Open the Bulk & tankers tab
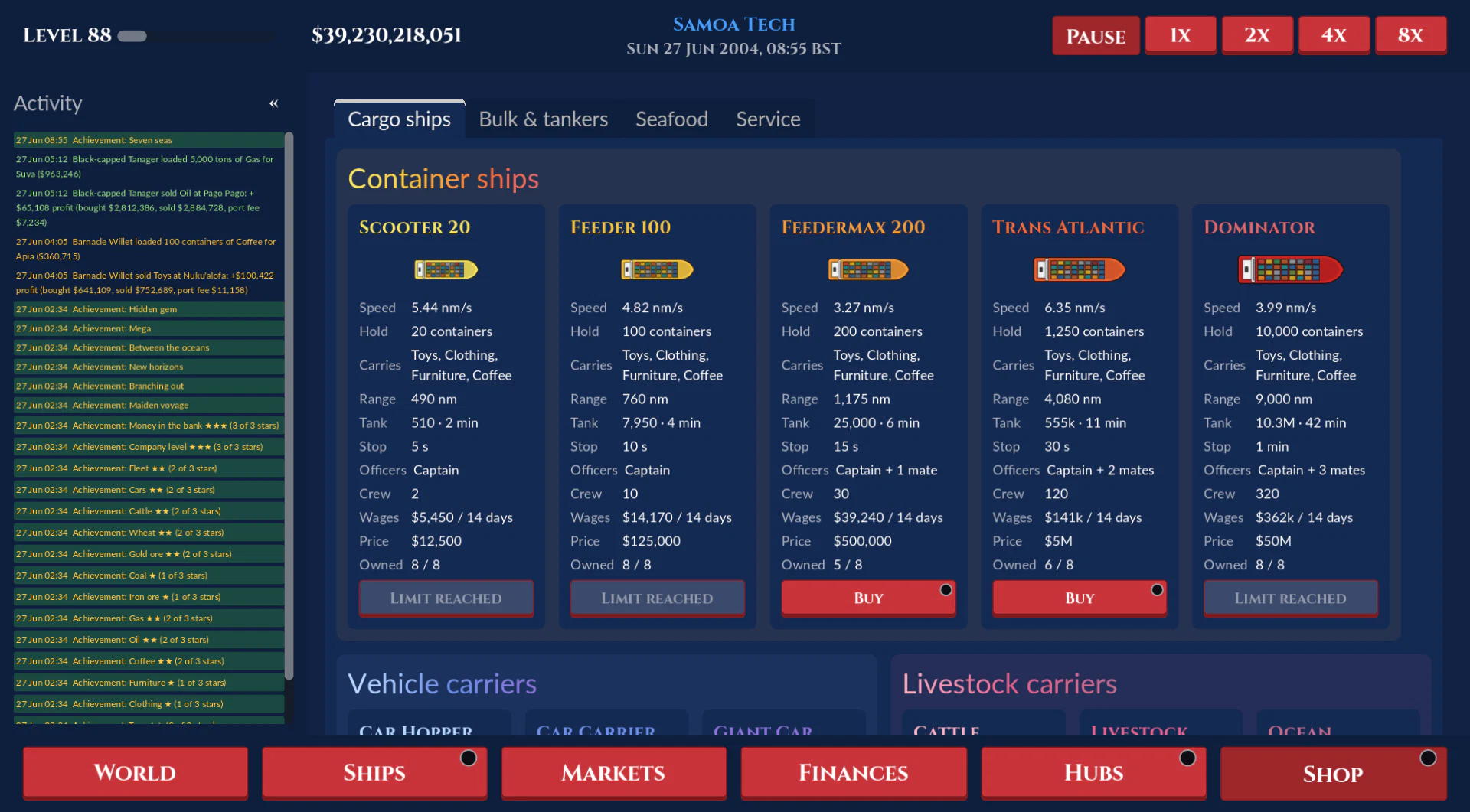This screenshot has width=1470, height=812. [x=544, y=119]
